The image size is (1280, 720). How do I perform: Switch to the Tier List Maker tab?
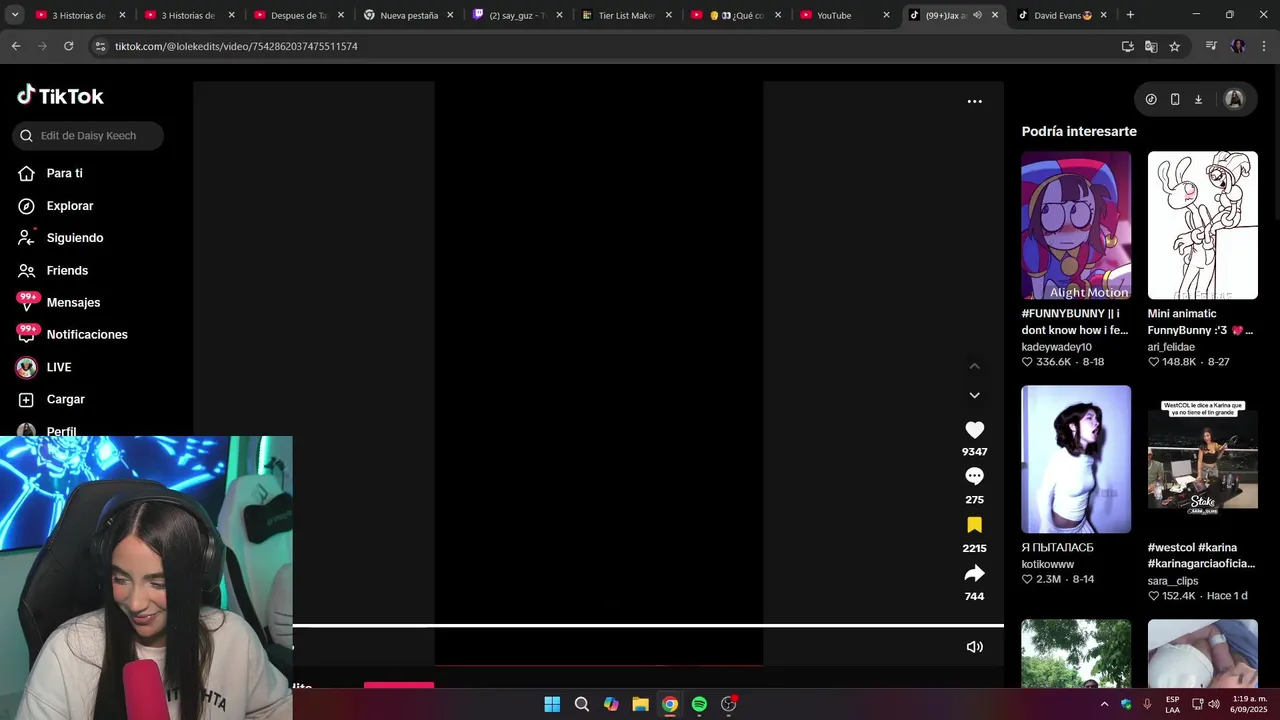click(627, 15)
